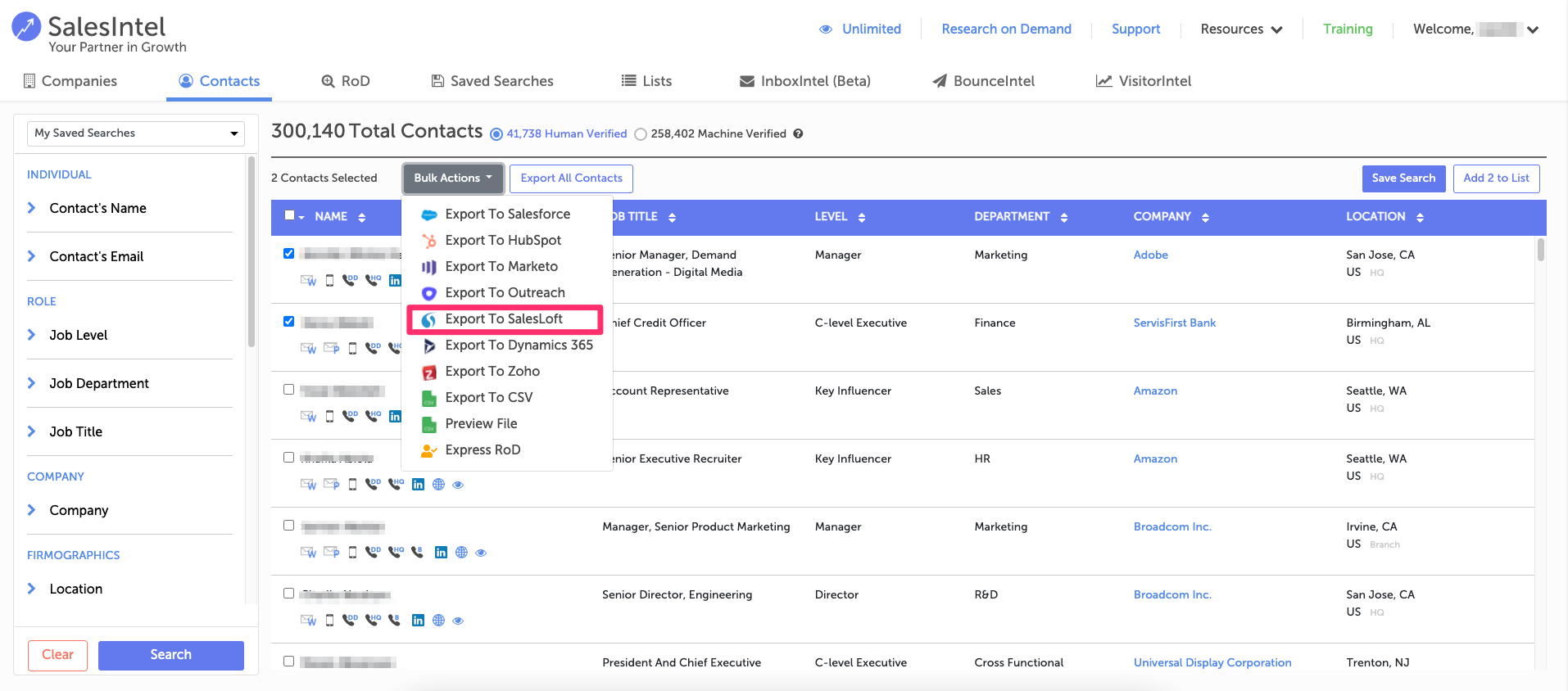Choose Export To HubSpot
Screen dimensions: 1568x691
point(507,240)
